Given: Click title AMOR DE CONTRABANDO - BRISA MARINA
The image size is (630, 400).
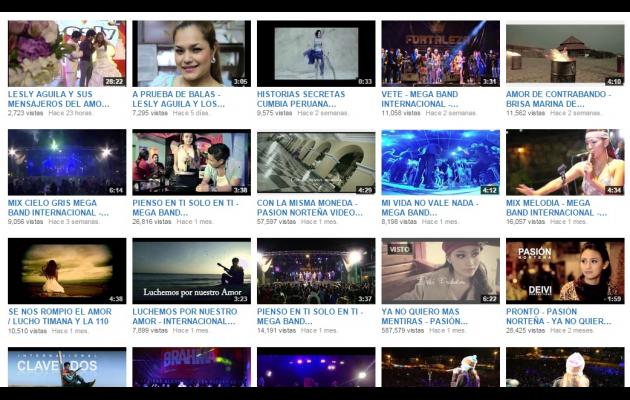Looking at the screenshot, I should click(558, 99).
